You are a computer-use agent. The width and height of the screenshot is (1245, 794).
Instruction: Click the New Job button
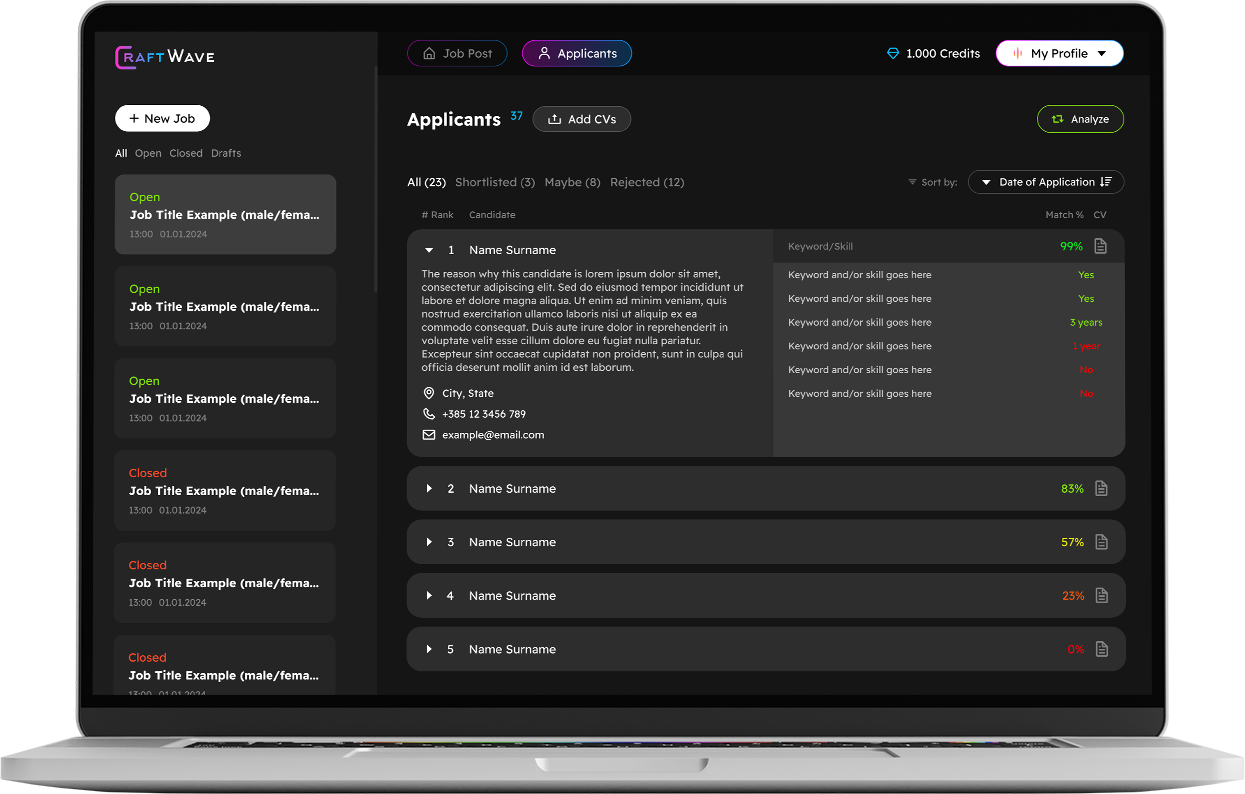(x=162, y=118)
